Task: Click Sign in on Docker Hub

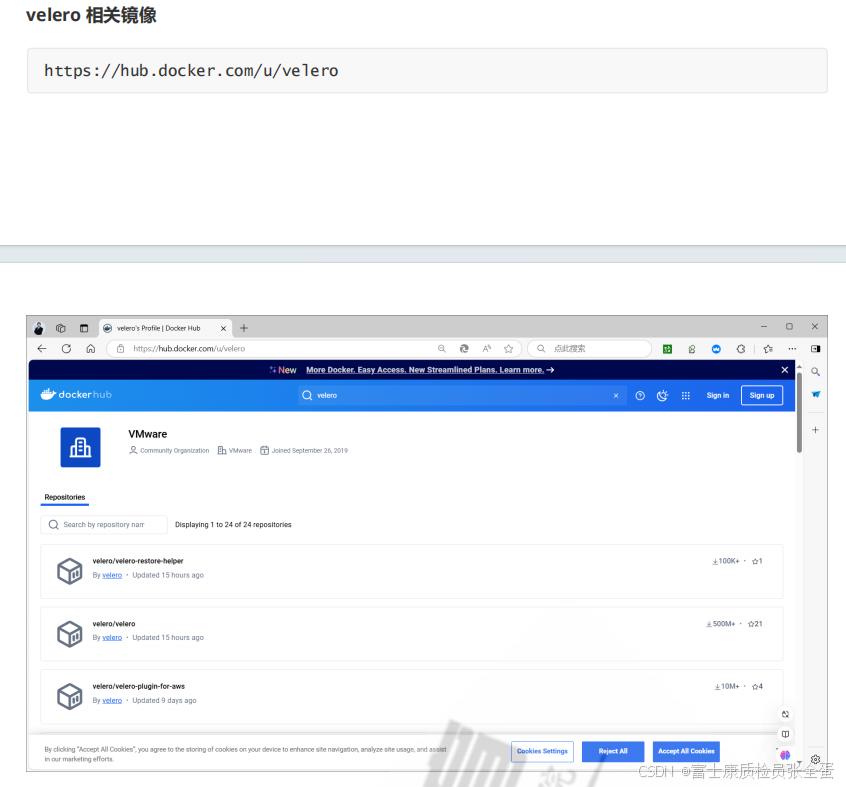Action: (x=718, y=395)
